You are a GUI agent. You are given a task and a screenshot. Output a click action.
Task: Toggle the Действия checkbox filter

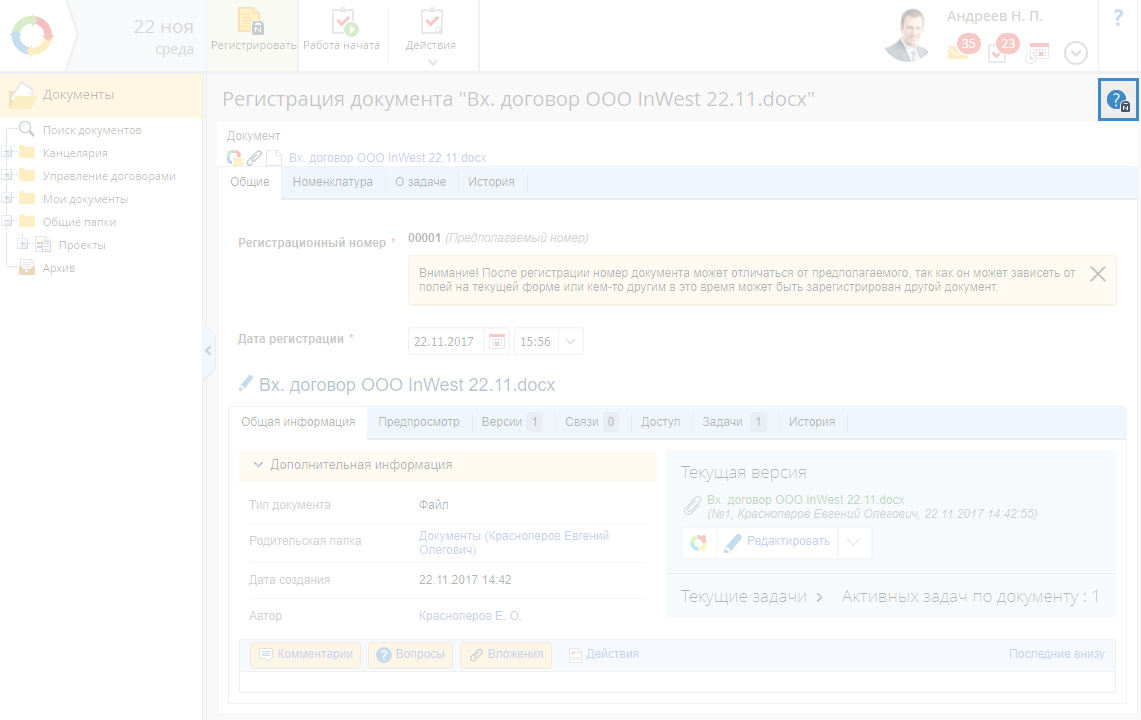tap(603, 654)
